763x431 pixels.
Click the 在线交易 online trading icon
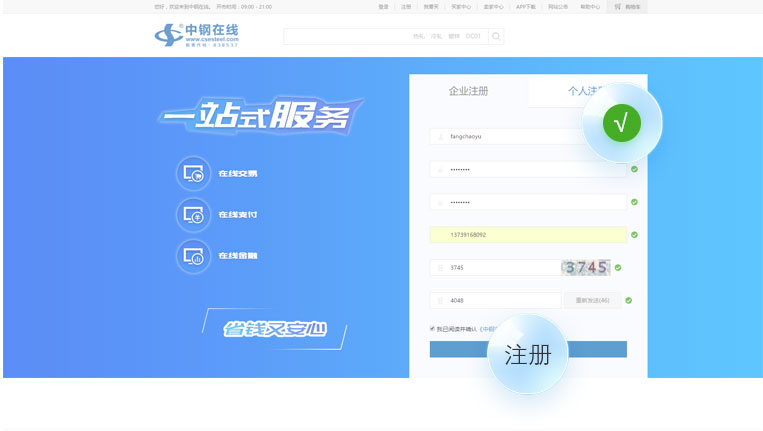[x=194, y=173]
